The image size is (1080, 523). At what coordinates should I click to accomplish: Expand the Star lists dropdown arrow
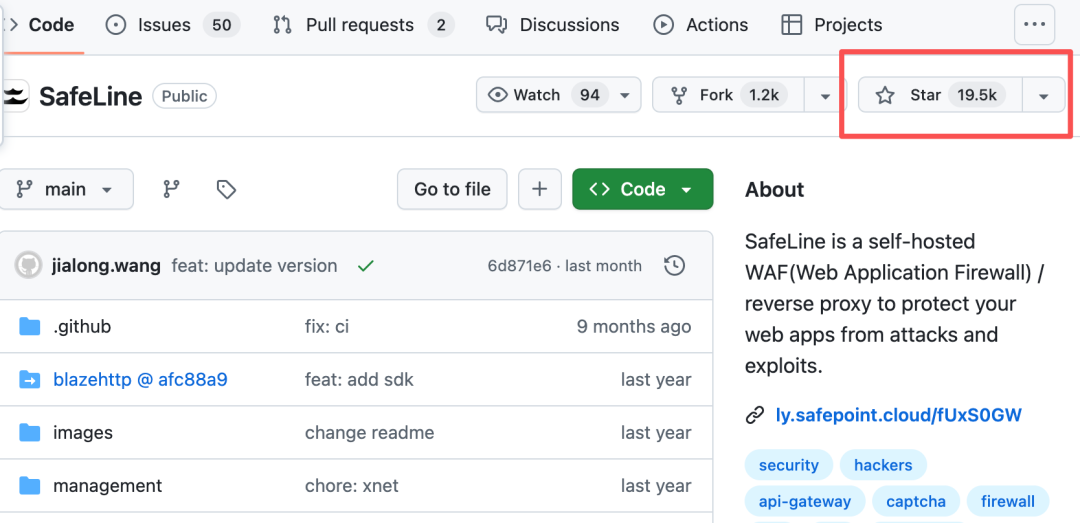[x=1044, y=96]
